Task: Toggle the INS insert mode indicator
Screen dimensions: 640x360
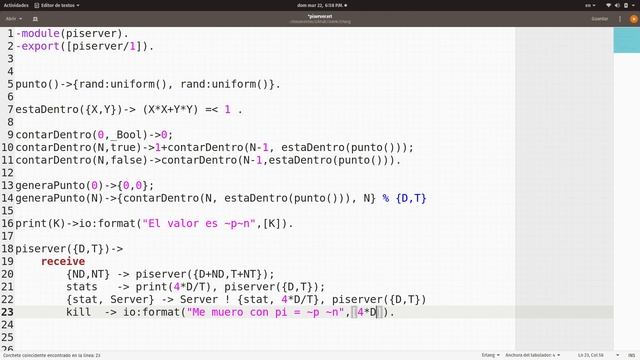Action: click(632, 355)
